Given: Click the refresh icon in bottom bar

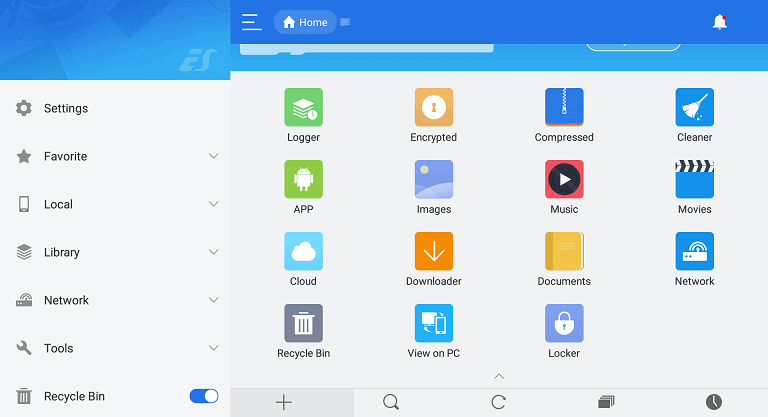Looking at the screenshot, I should (x=498, y=402).
